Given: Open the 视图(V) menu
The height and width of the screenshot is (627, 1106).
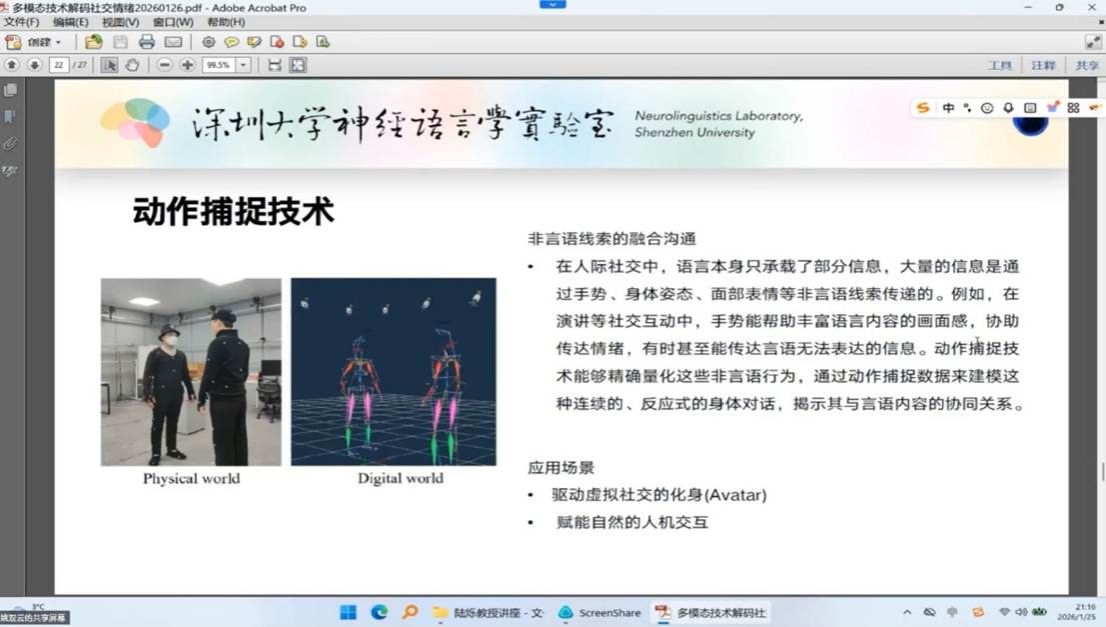Looking at the screenshot, I should (x=120, y=22).
